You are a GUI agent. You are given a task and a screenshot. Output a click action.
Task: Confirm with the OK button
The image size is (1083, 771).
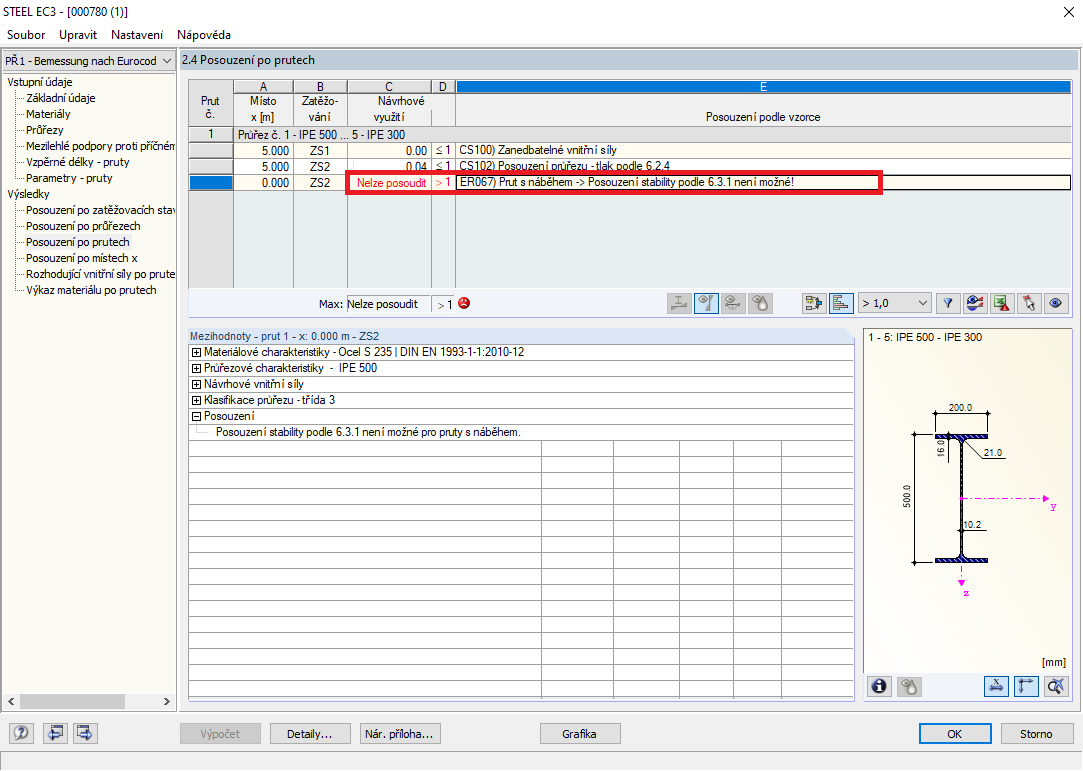(955, 734)
